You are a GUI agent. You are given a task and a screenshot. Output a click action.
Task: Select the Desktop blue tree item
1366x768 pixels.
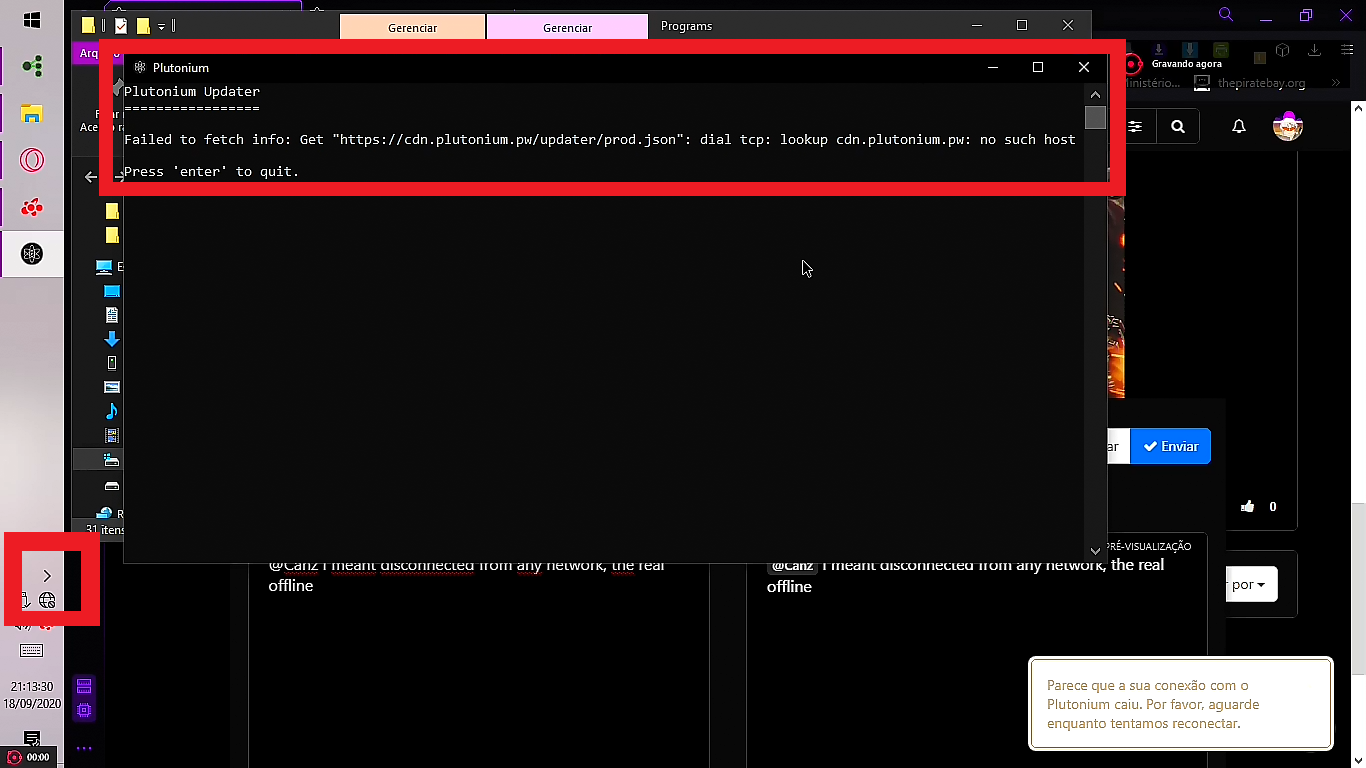pos(112,291)
